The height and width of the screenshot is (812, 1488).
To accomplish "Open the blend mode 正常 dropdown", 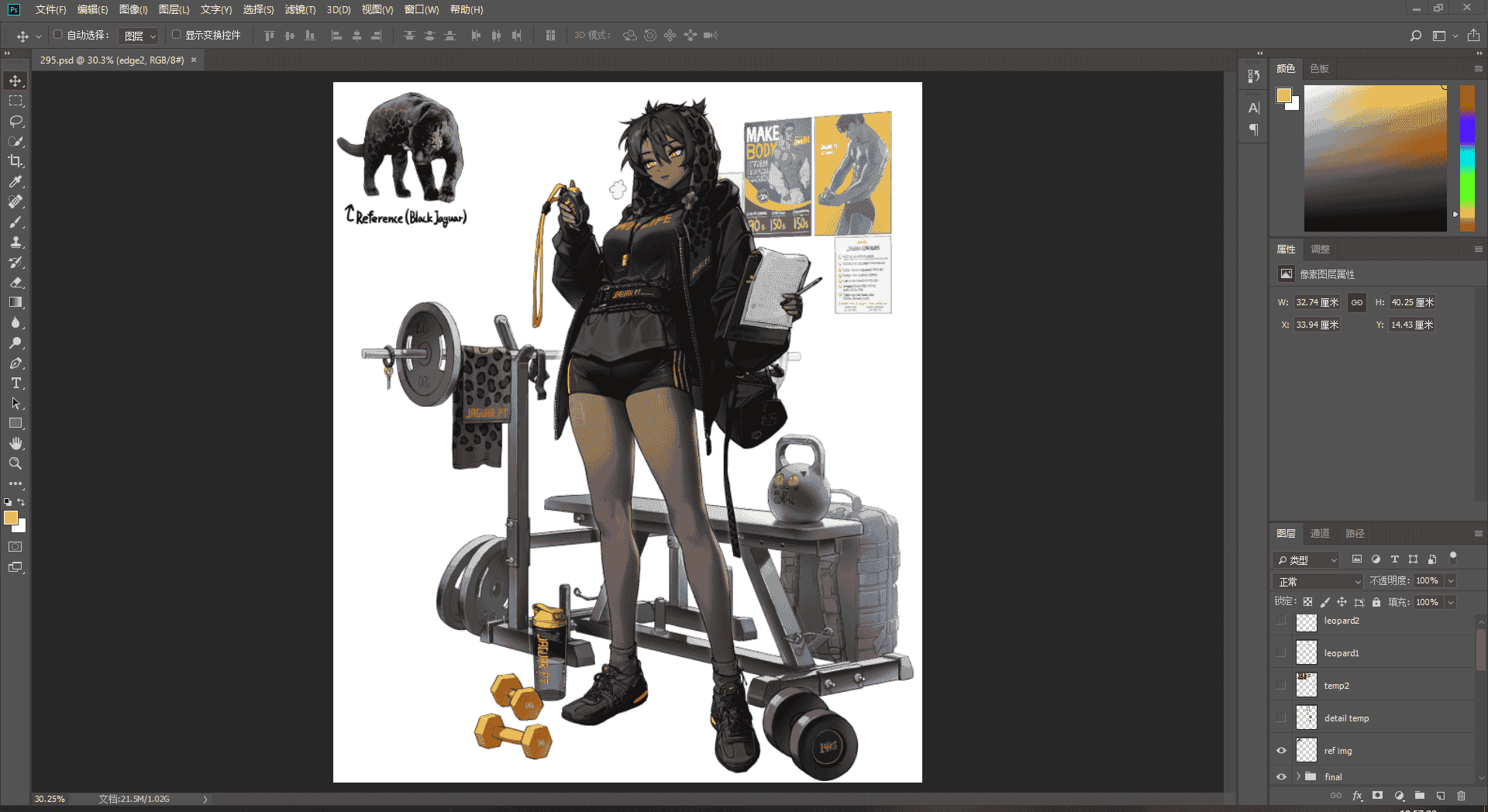I will [1318, 581].
